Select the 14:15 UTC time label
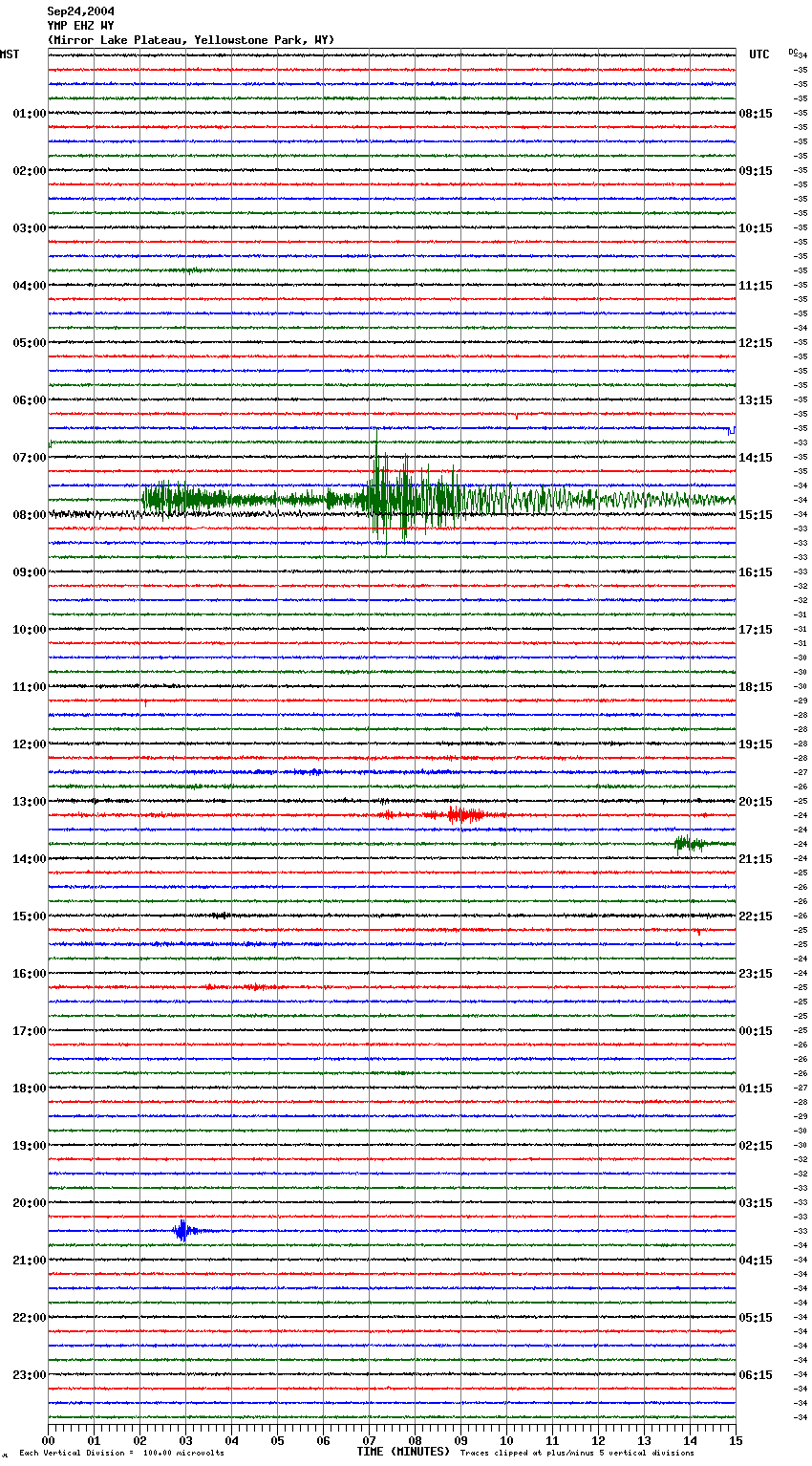Image resolution: width=812 pixels, height=1466 pixels. pos(756,458)
